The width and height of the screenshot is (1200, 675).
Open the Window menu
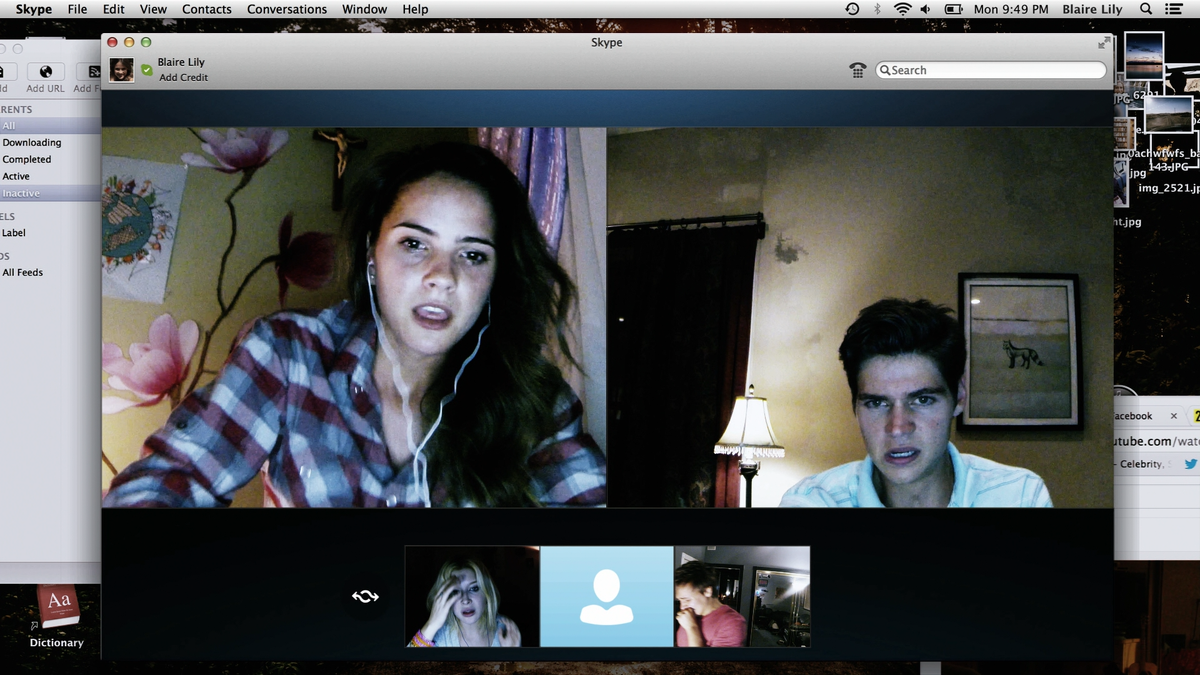click(365, 9)
